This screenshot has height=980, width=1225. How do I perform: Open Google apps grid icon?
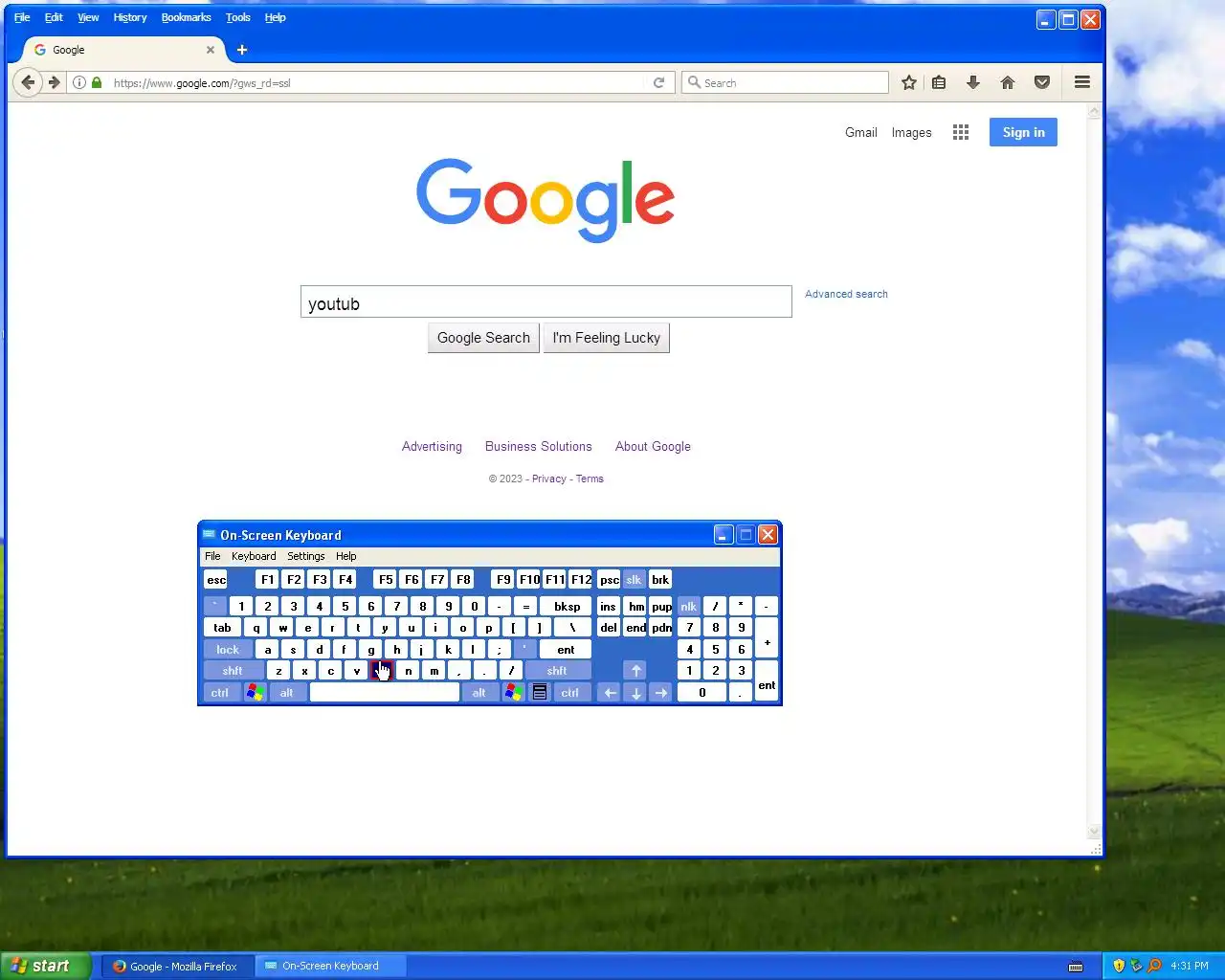tap(961, 132)
